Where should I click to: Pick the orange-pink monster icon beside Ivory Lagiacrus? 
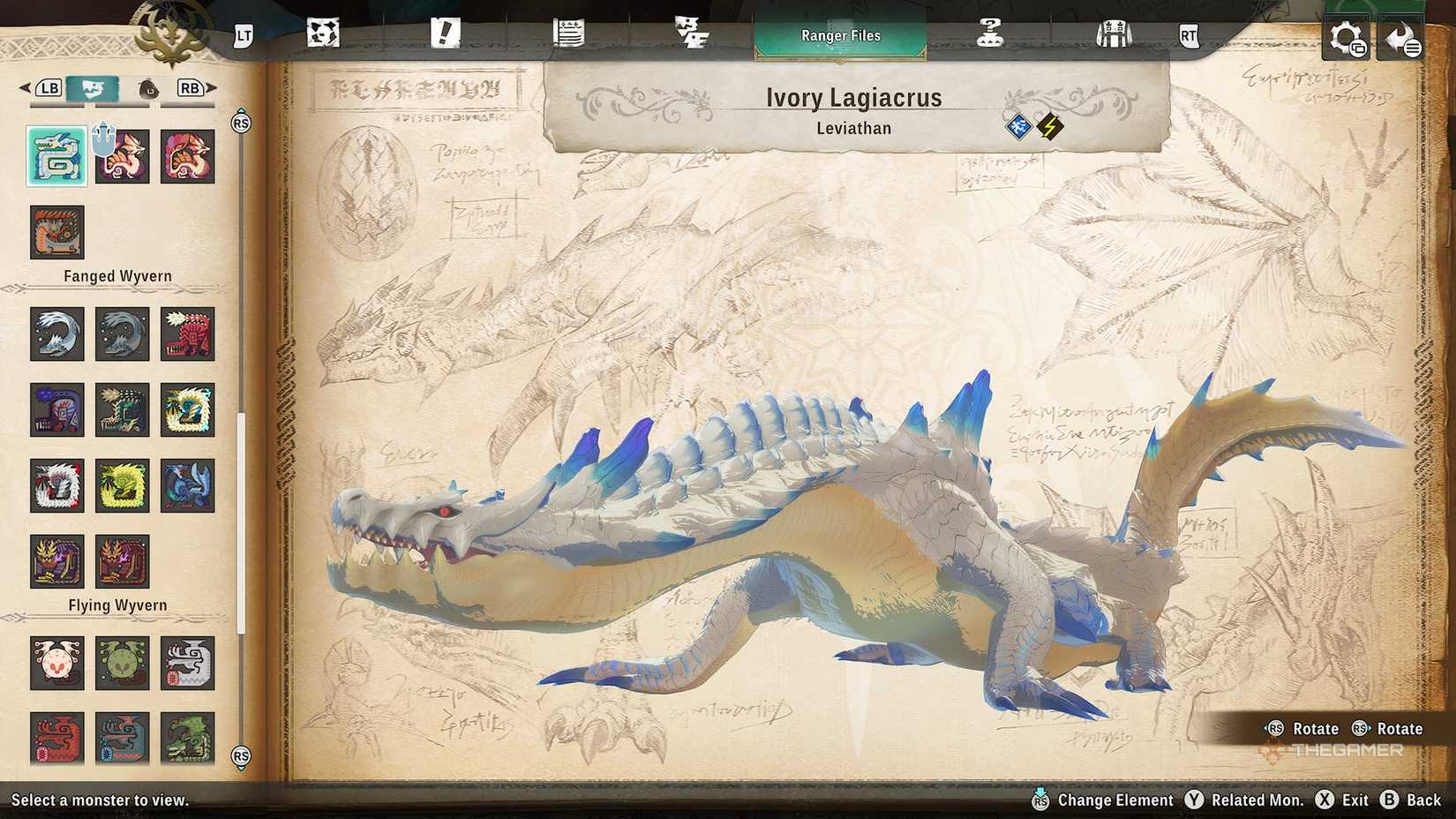coord(123,156)
